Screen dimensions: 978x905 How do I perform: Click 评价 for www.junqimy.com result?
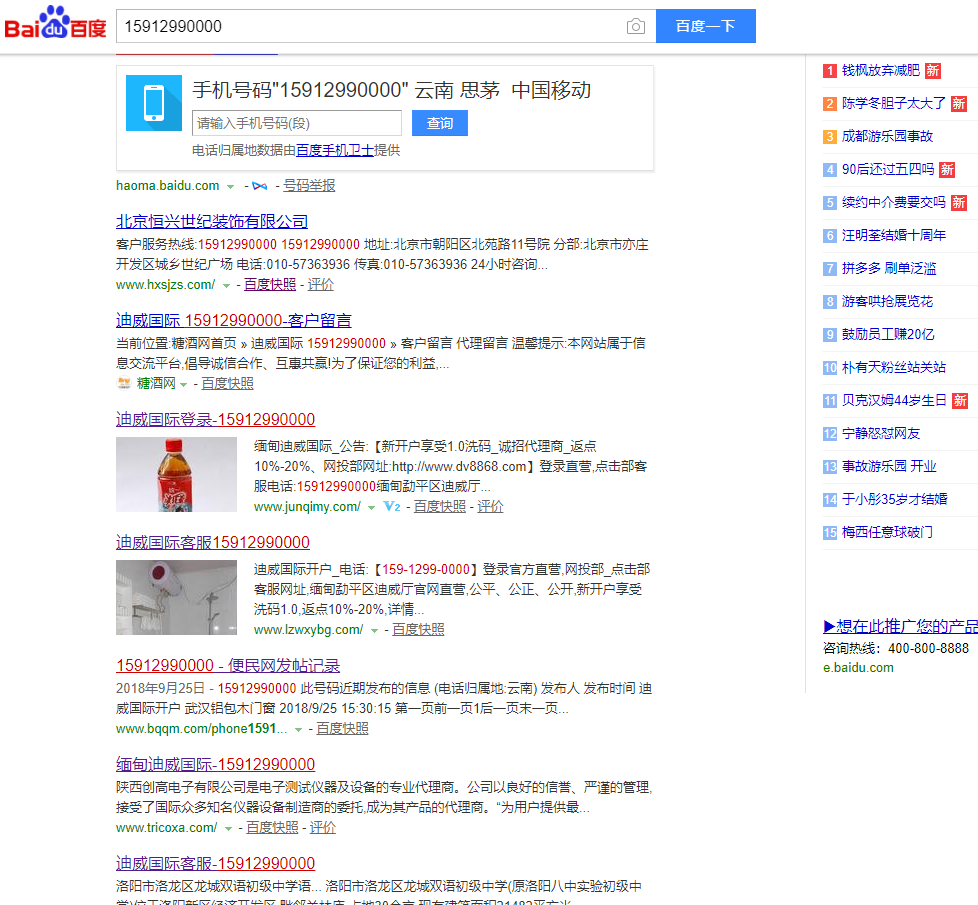(490, 506)
